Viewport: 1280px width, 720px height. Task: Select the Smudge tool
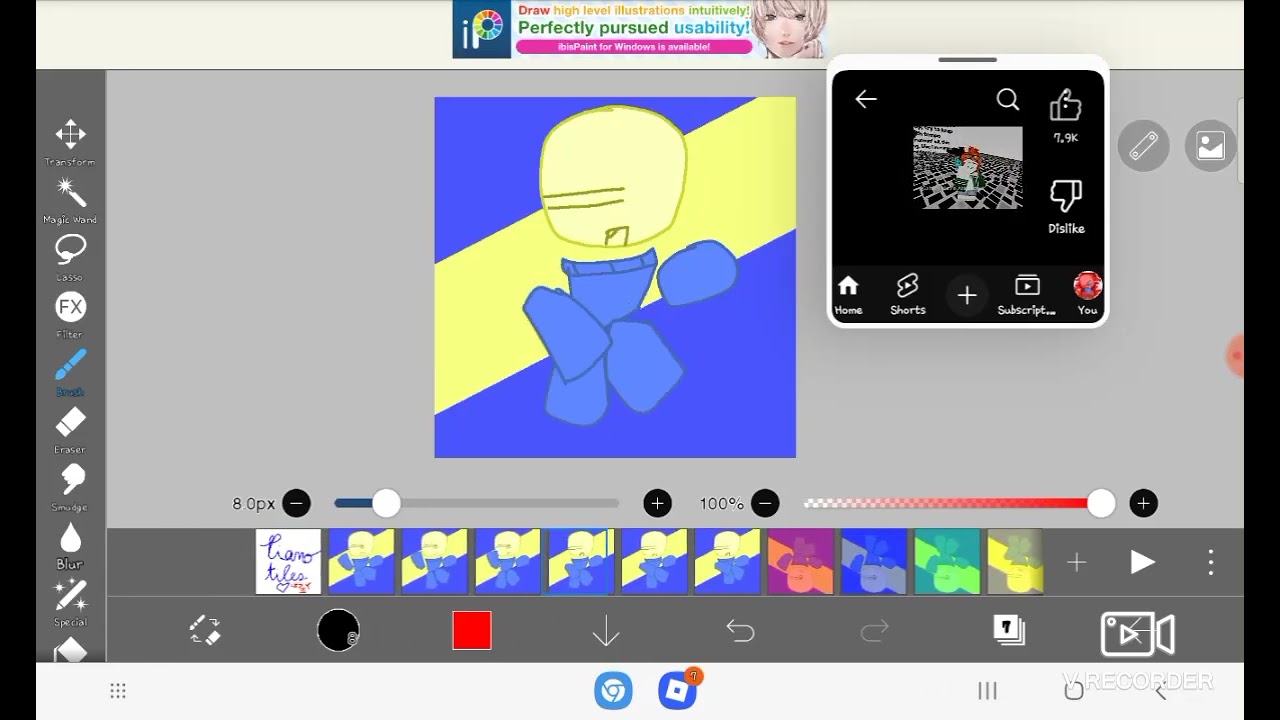[70, 487]
